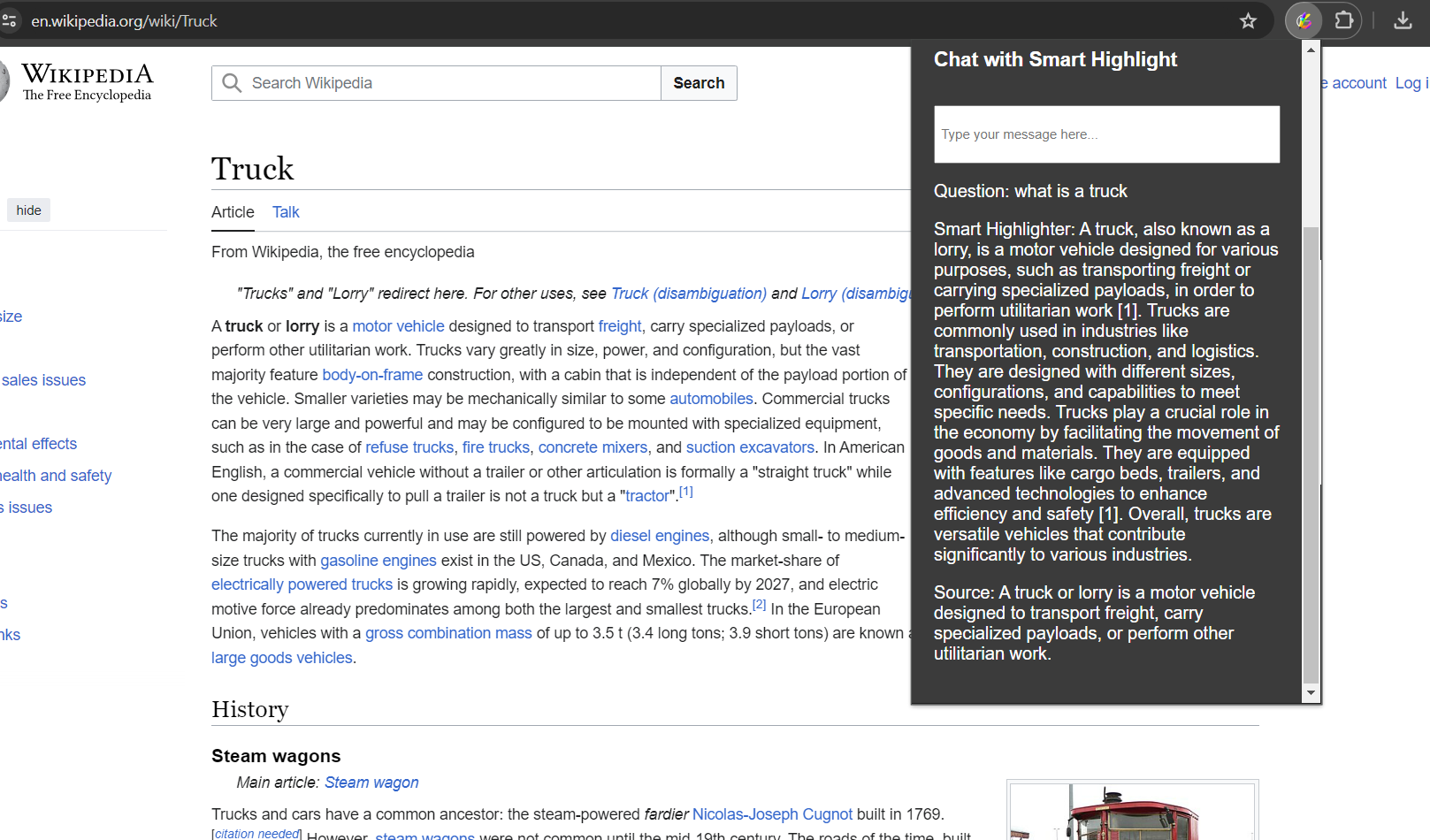Open the steam wagon thumbnail image
Viewport: 1430px width, 840px height.
point(1132,812)
